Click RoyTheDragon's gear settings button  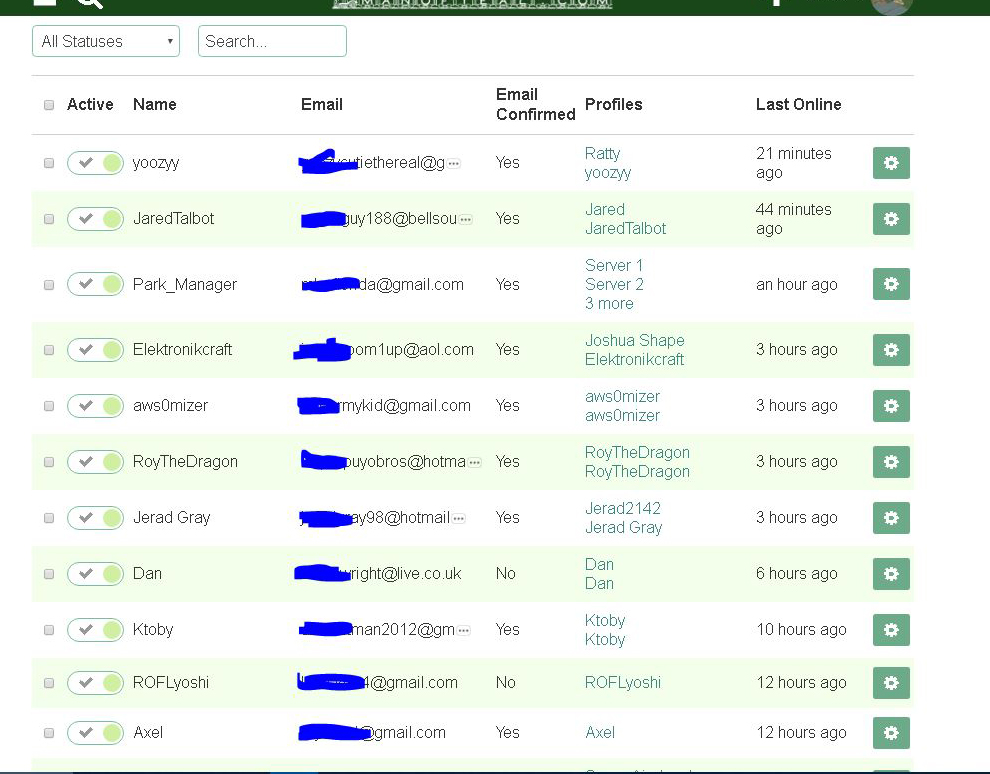[891, 462]
